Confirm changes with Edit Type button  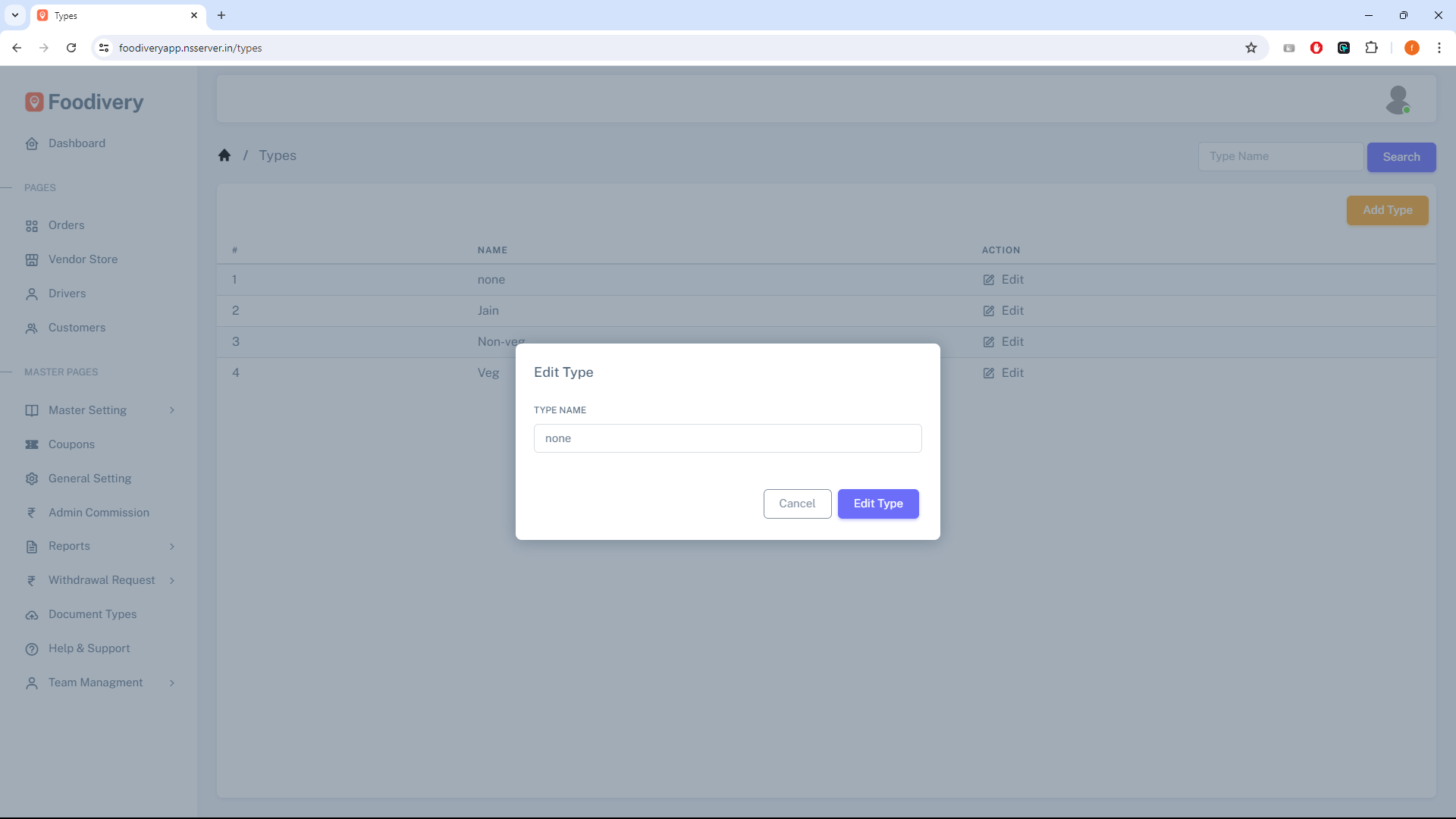click(x=878, y=504)
